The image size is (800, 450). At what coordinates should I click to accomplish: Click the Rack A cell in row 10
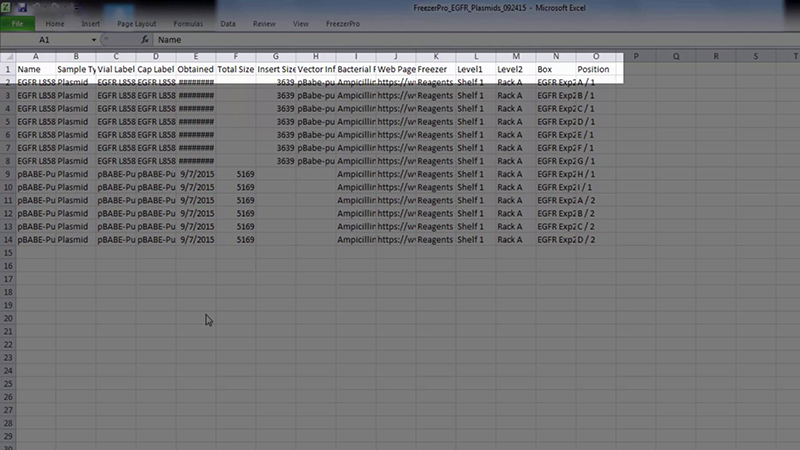click(x=516, y=187)
